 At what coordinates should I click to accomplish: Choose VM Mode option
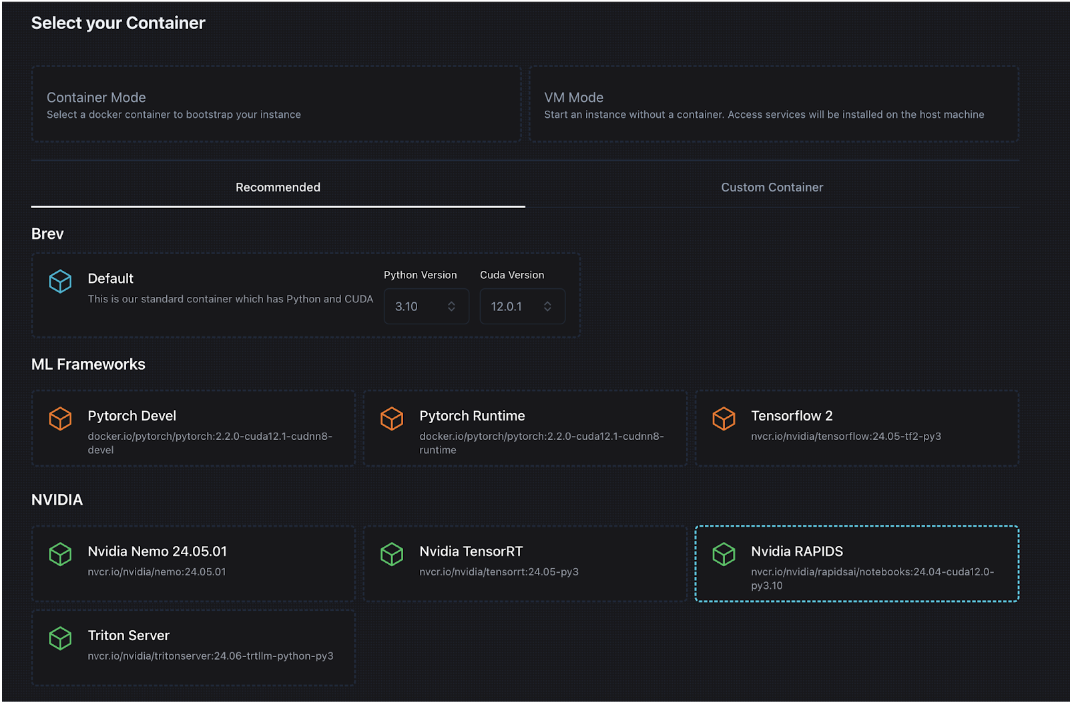(x=774, y=104)
